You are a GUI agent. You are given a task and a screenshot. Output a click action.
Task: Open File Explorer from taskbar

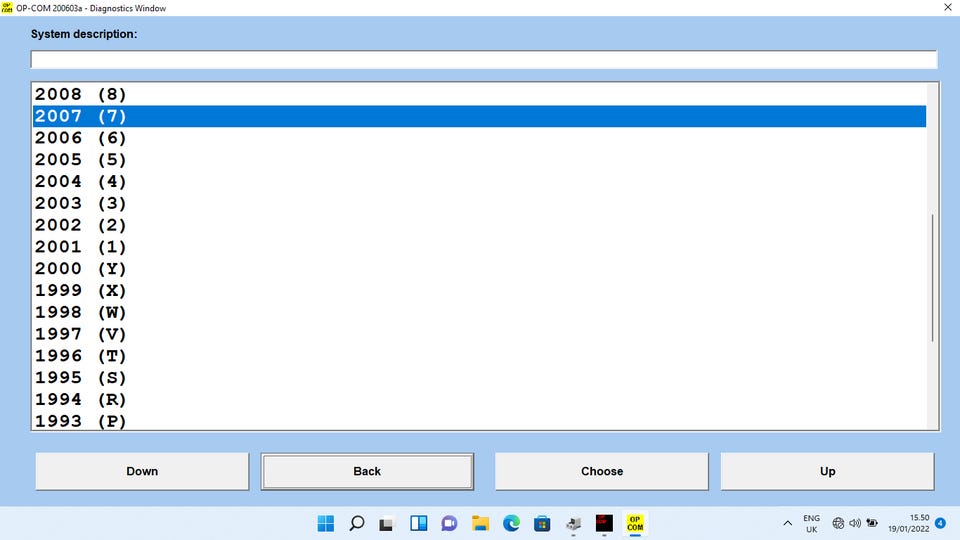point(480,523)
